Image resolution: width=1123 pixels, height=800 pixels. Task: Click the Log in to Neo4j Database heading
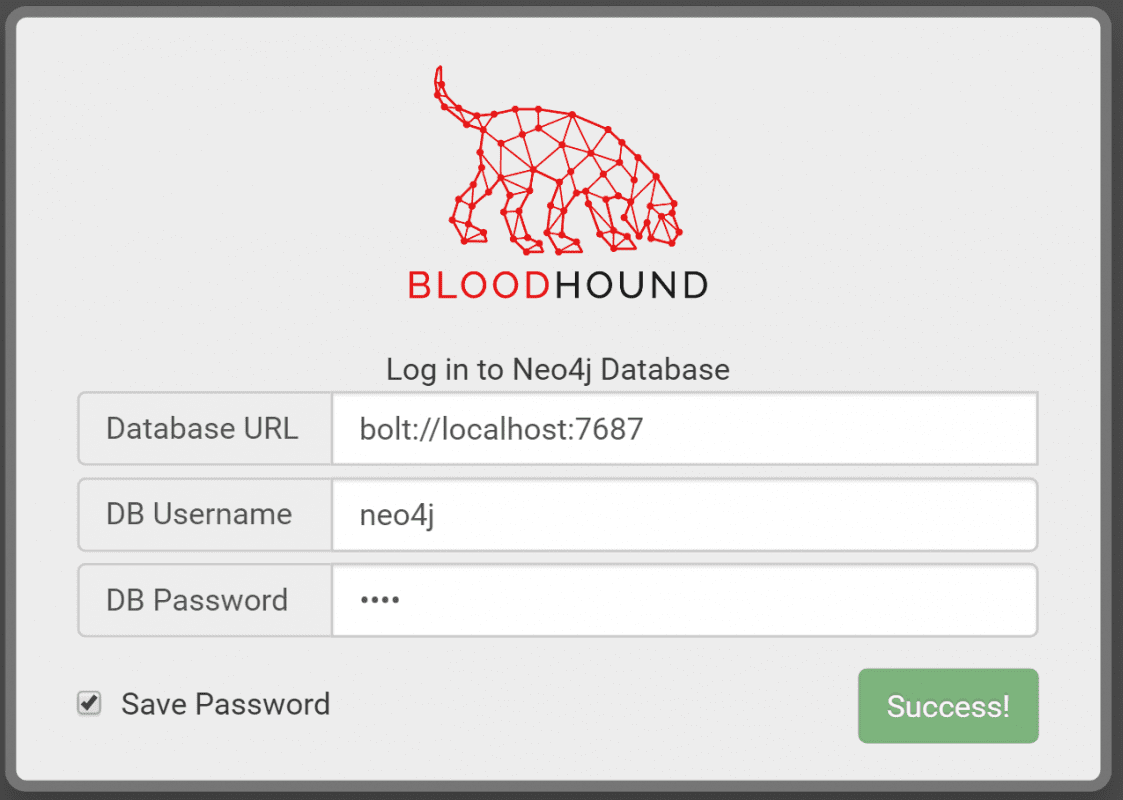[x=558, y=369]
